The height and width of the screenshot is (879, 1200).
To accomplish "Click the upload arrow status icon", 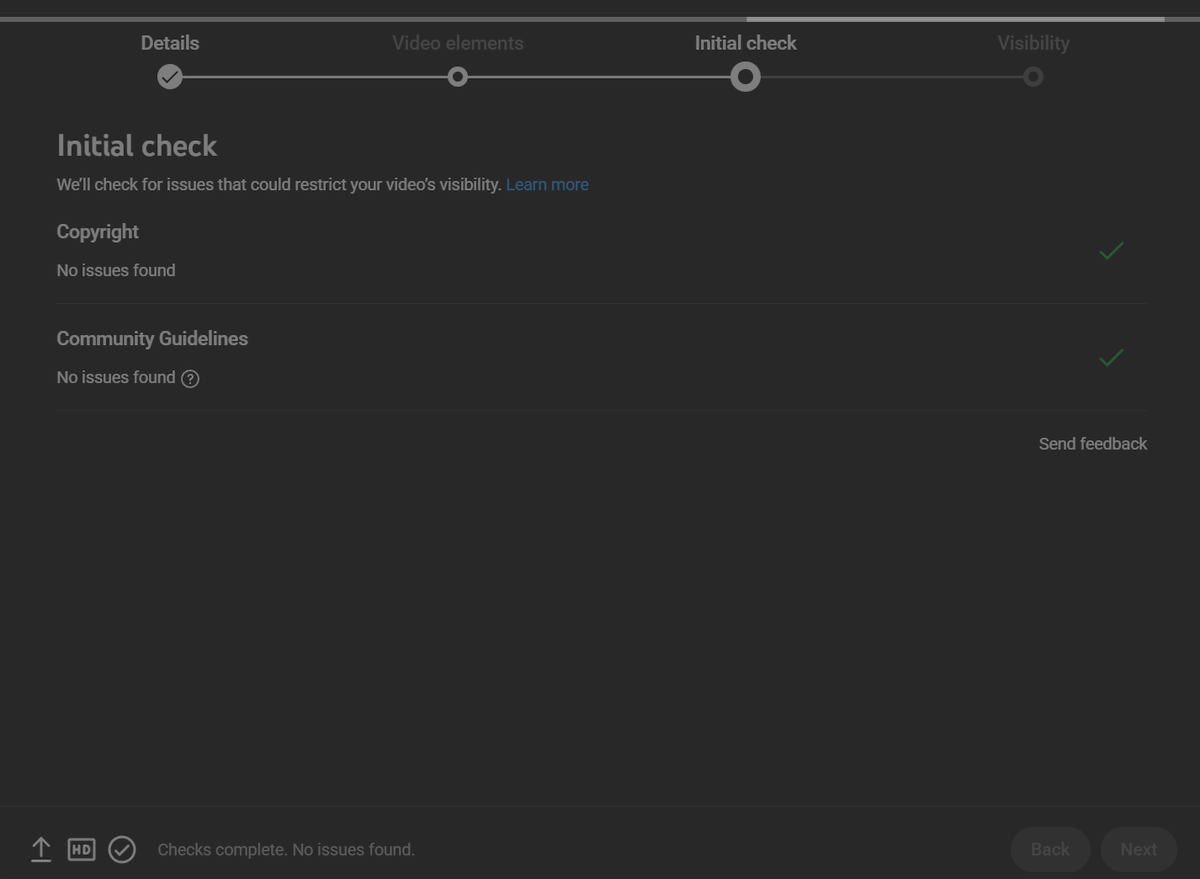I will (x=40, y=850).
